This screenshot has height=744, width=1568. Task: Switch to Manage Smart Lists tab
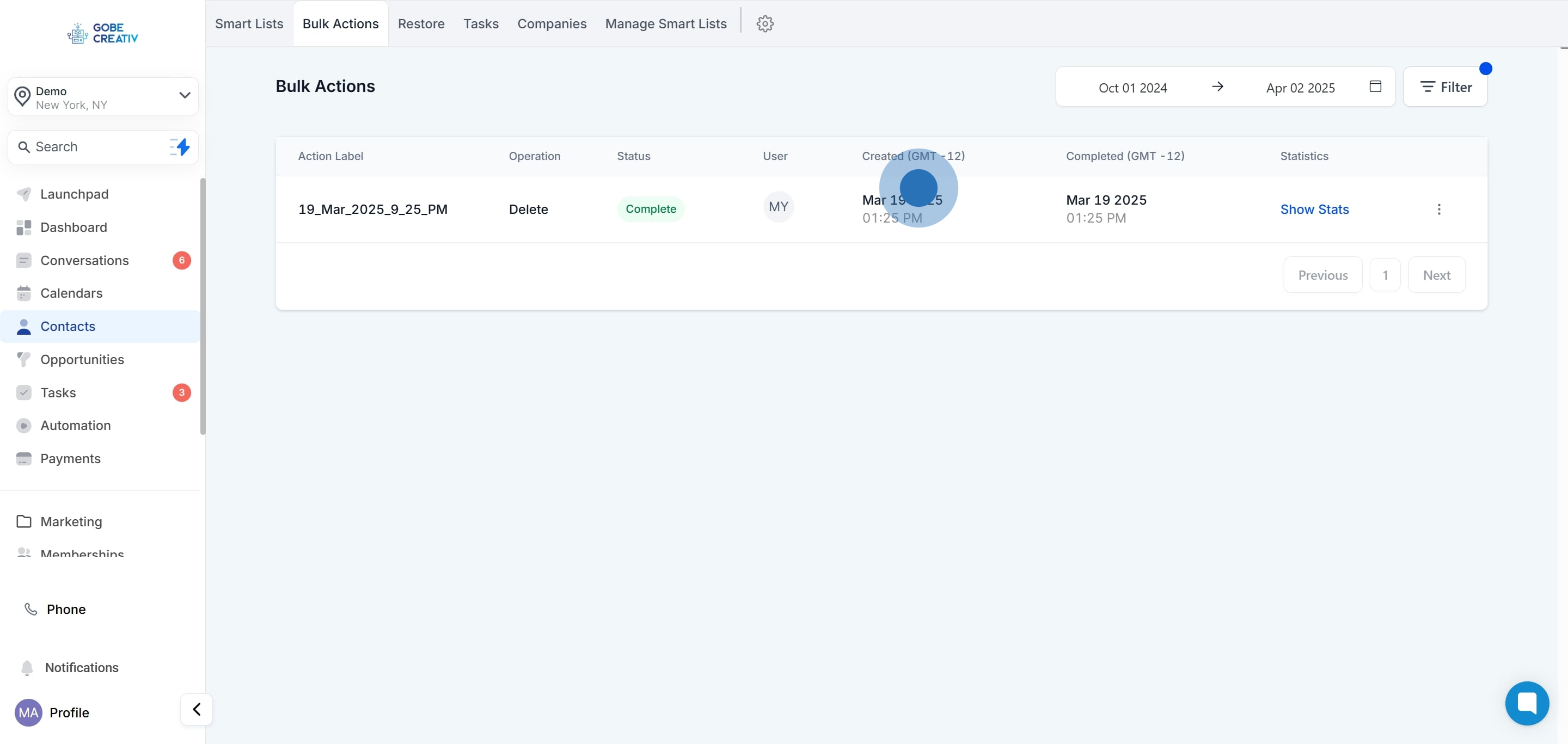(x=665, y=24)
